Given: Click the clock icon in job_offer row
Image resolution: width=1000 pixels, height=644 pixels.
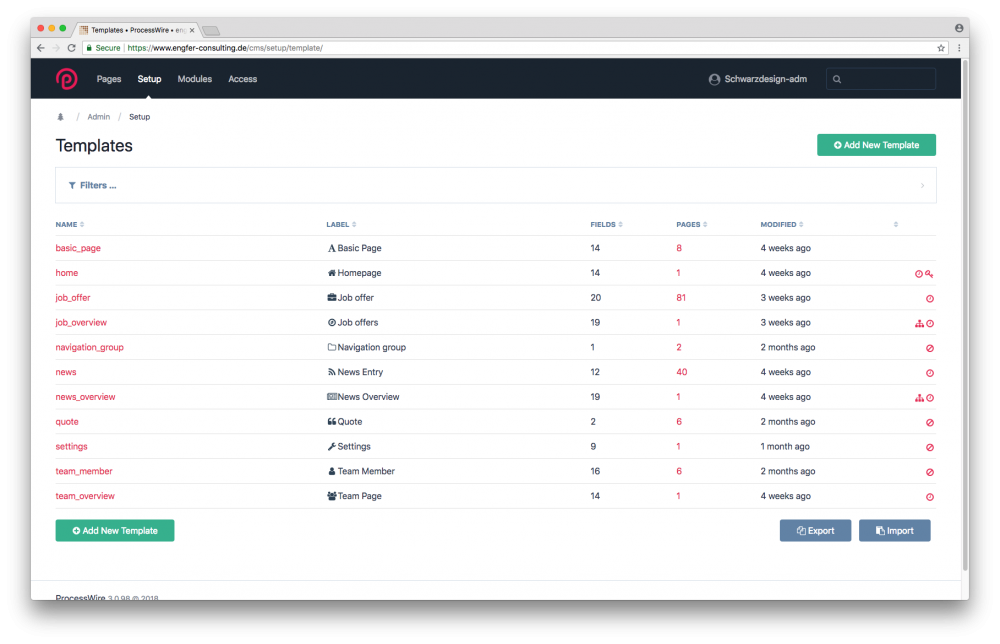Looking at the screenshot, I should tap(929, 298).
